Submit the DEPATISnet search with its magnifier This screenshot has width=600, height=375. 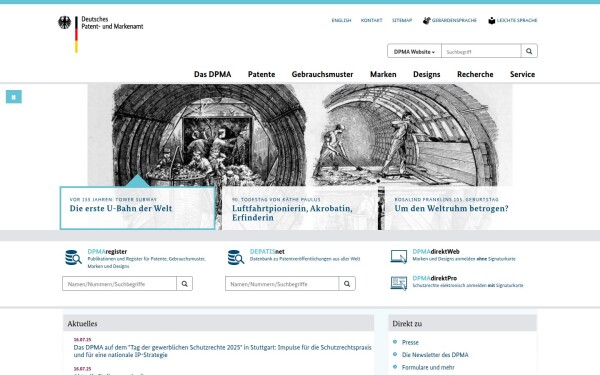[x=347, y=284]
